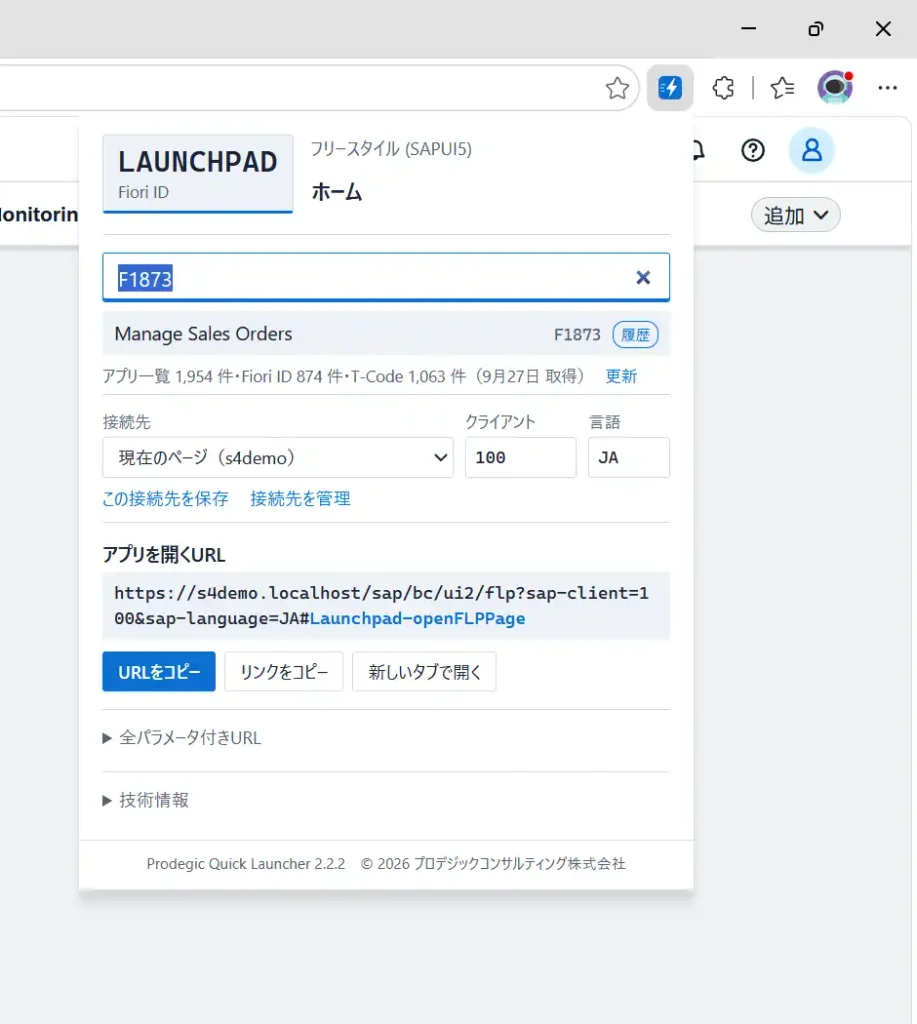Click the フリースタイル (SAPUI5) label
Viewport: 917px width, 1024px height.
pyautogui.click(x=391, y=149)
